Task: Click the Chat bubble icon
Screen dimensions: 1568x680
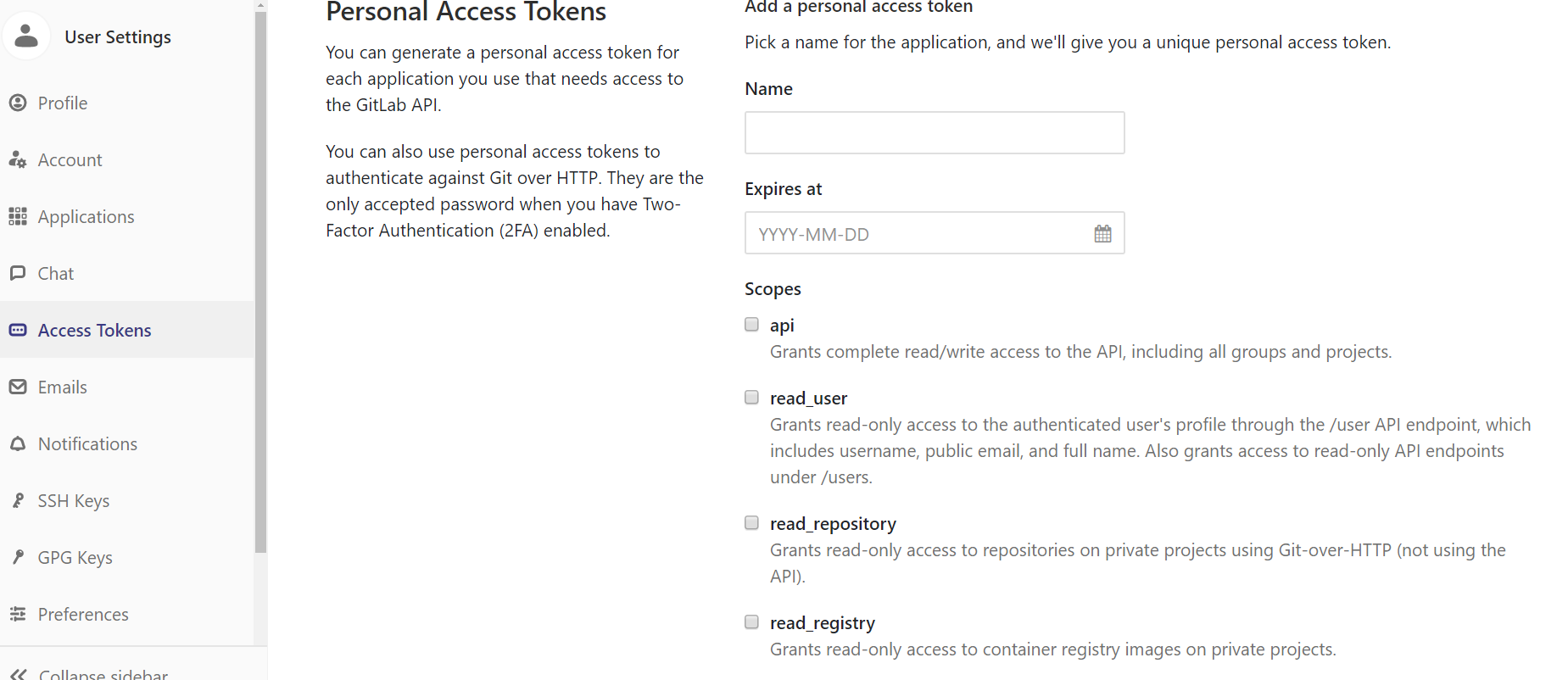Action: pos(19,273)
